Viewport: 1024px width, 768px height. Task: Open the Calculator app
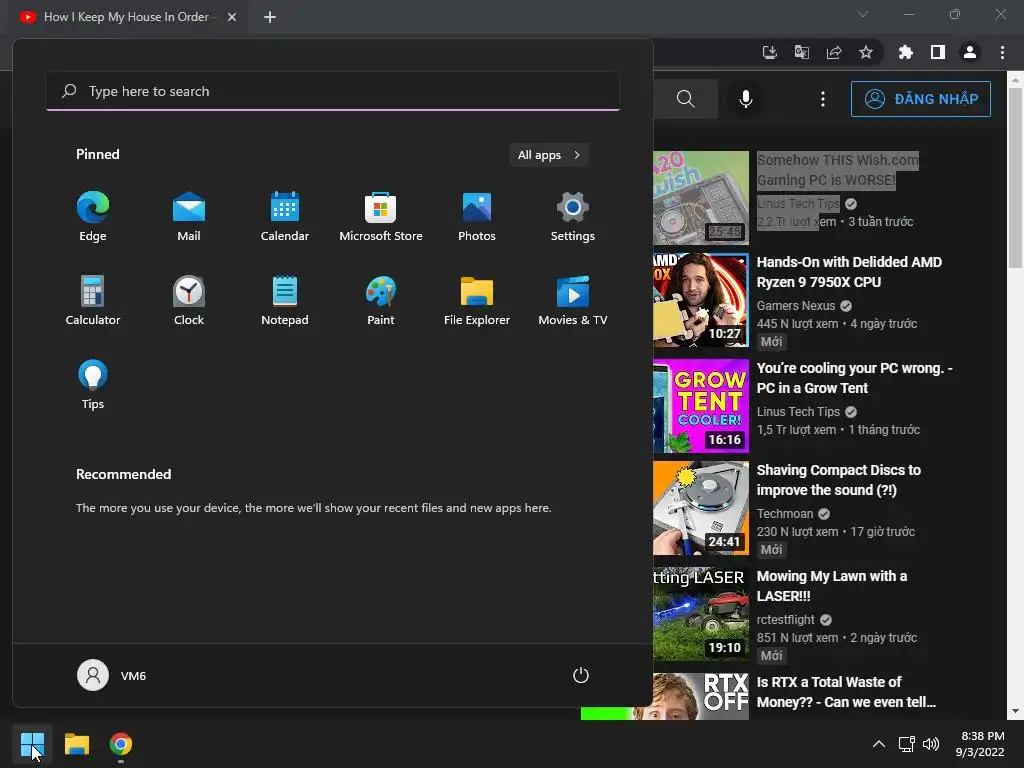[x=93, y=301]
